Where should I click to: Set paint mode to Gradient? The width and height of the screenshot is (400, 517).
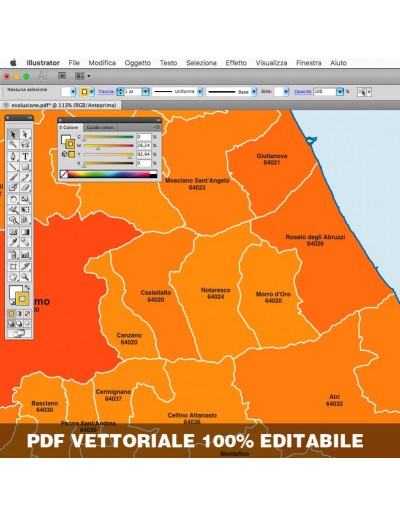click(x=19, y=314)
